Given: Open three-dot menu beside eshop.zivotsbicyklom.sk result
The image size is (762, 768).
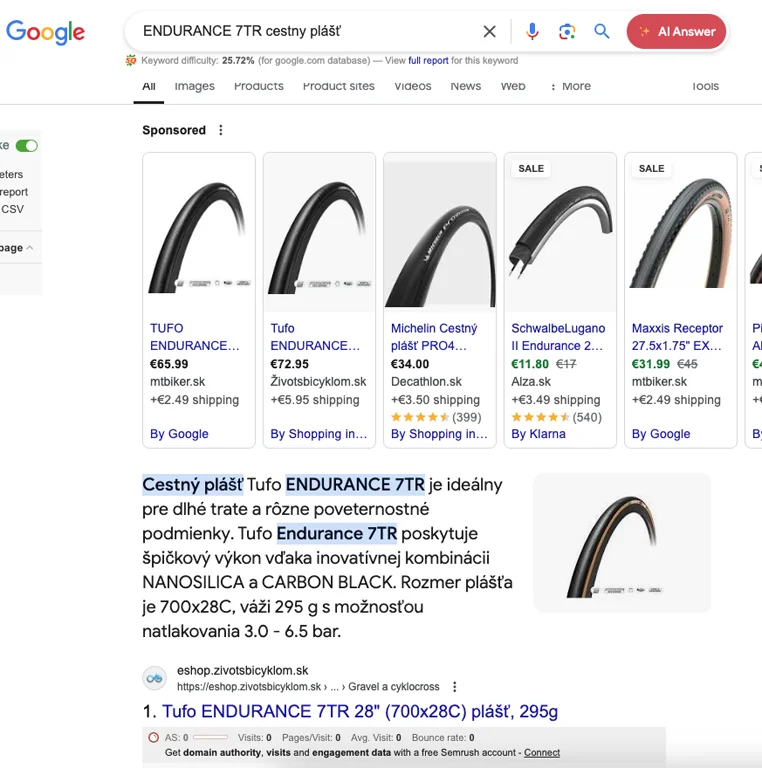Looking at the screenshot, I should [x=455, y=687].
